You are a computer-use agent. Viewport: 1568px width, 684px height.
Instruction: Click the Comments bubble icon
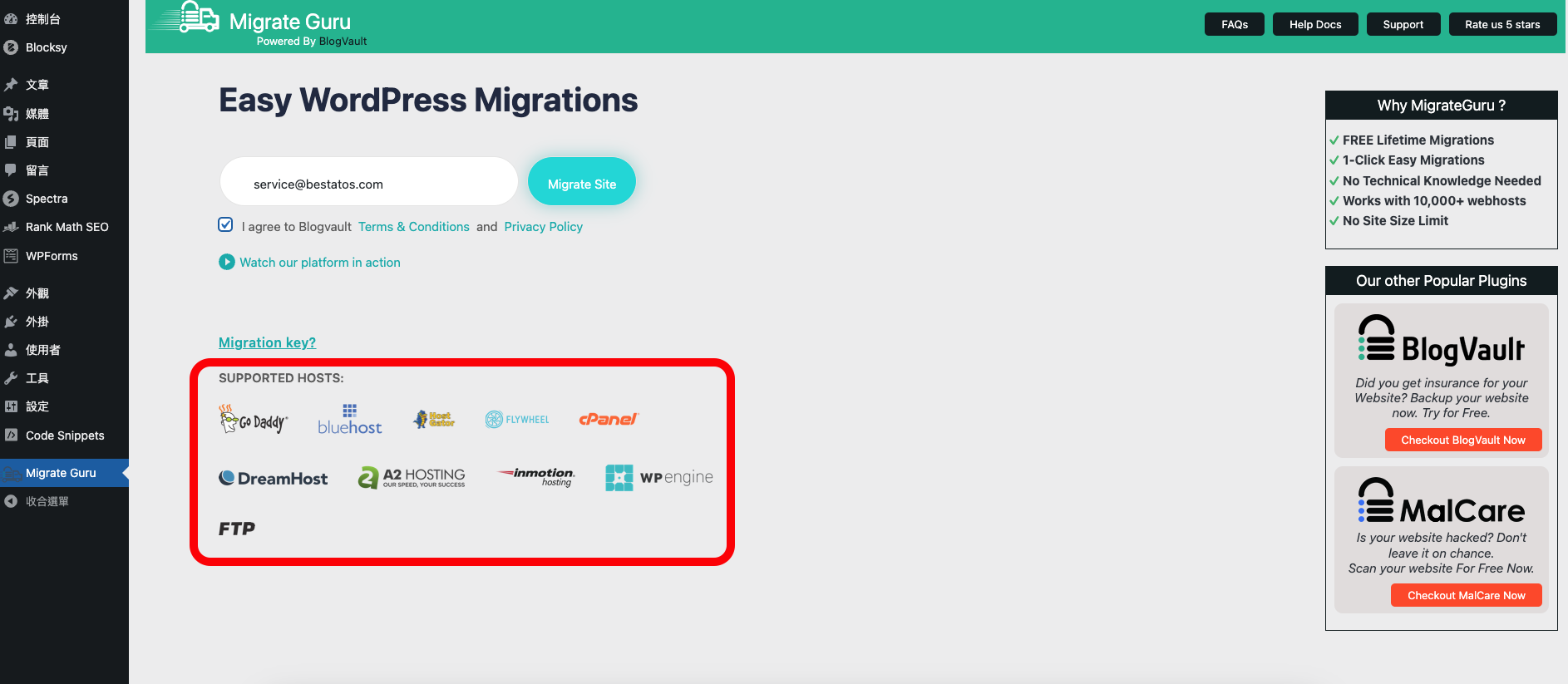pyautogui.click(x=11, y=170)
